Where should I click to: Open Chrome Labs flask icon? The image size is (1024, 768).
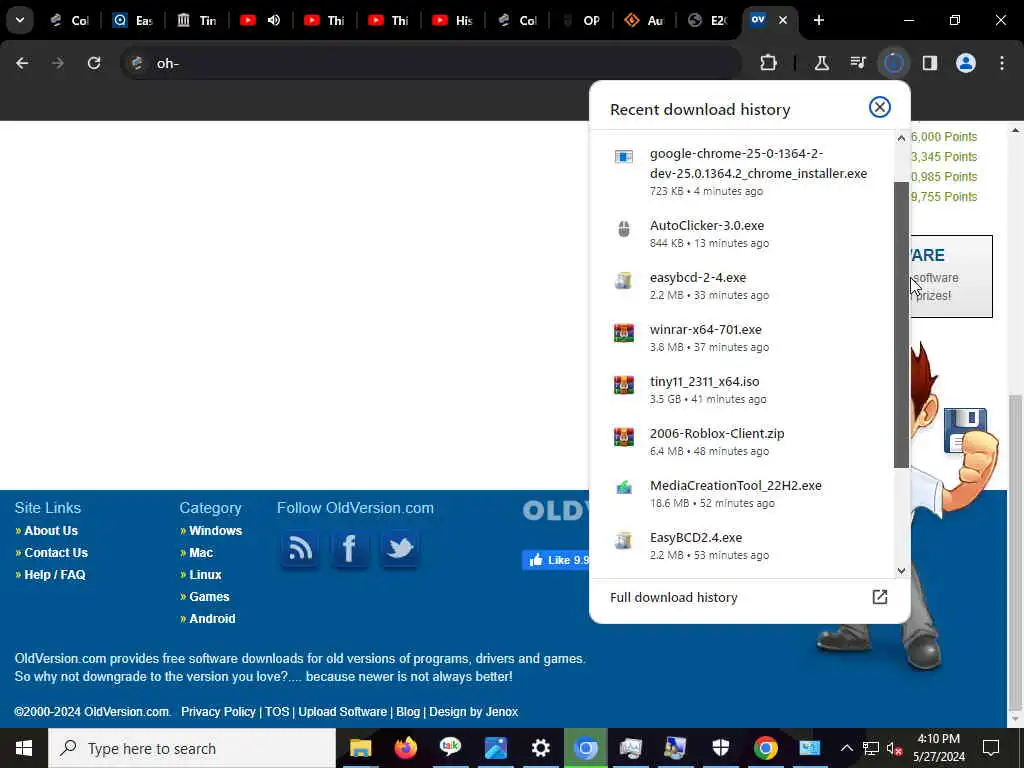(822, 63)
